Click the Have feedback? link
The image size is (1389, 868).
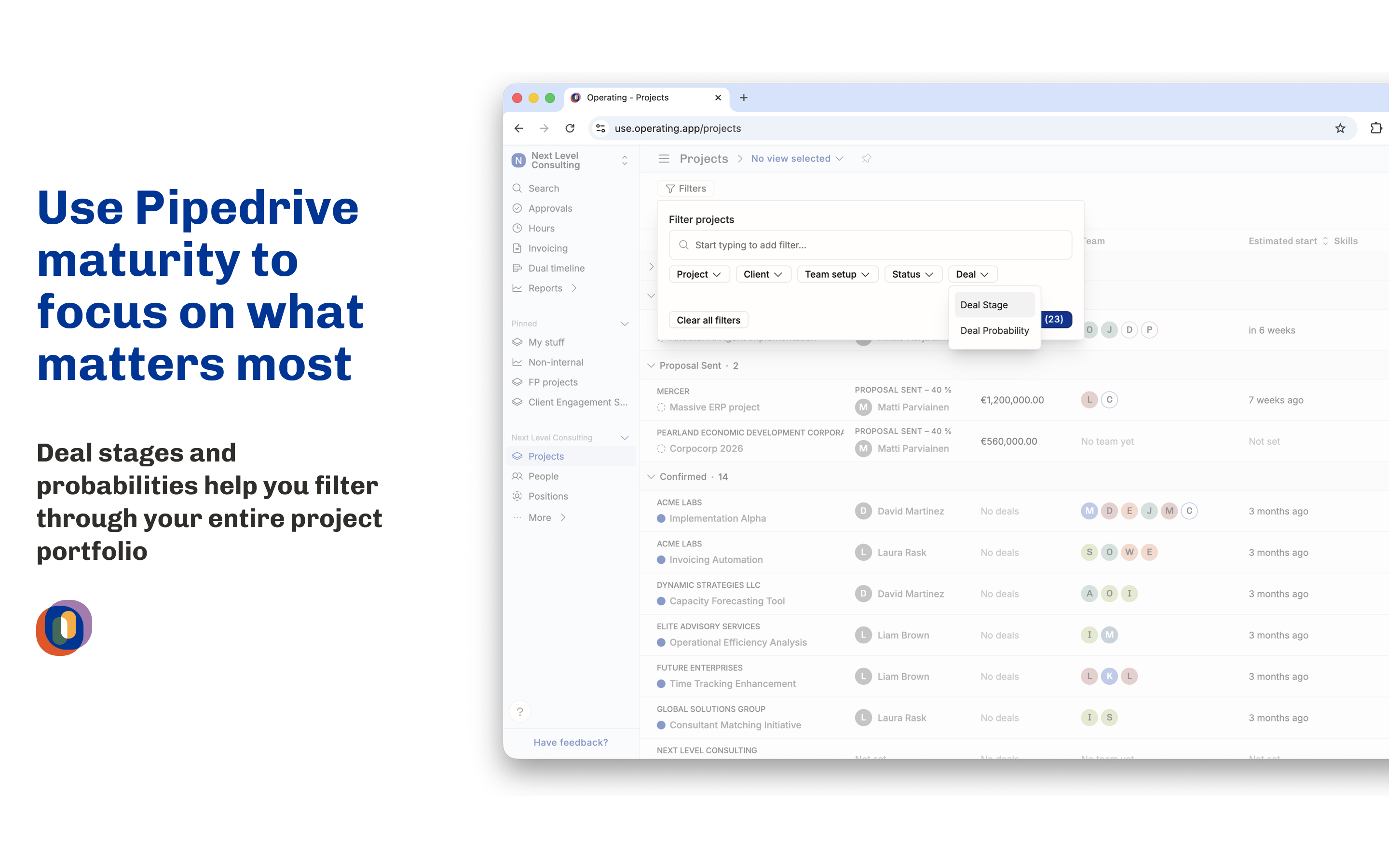[571, 742]
